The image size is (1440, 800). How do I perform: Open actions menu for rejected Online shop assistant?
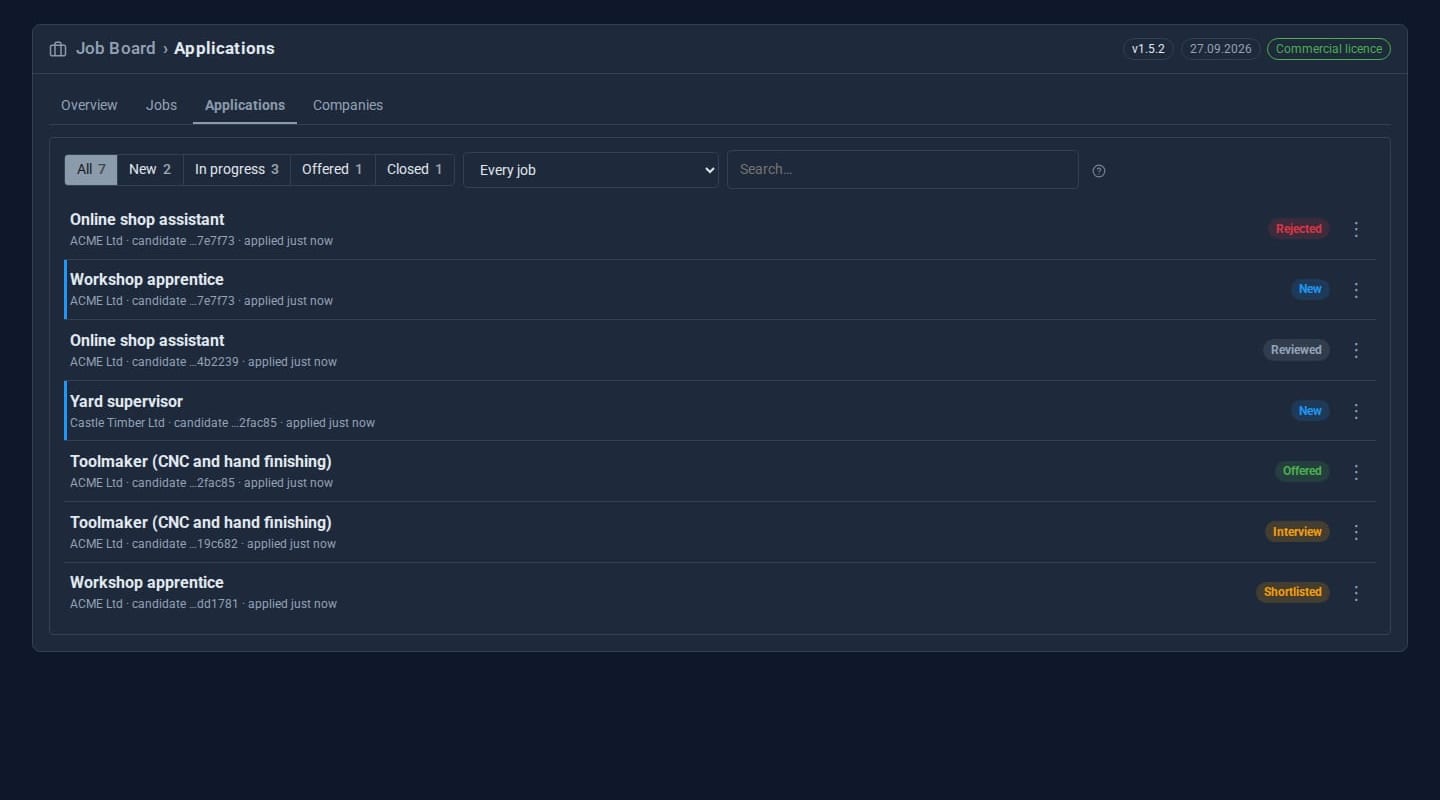(x=1356, y=229)
